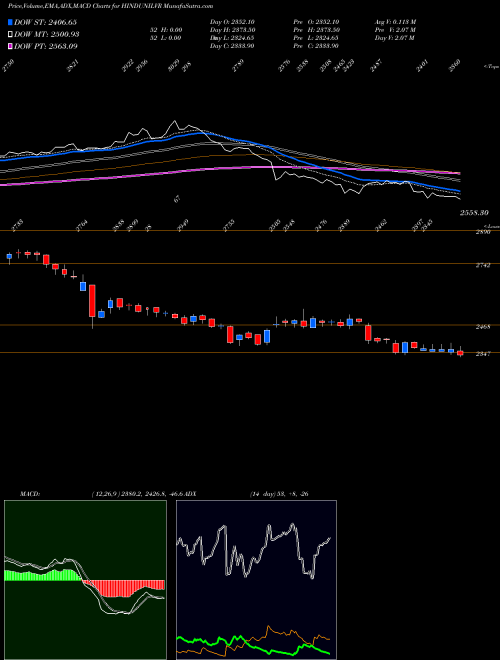Image resolution: width=500 pixels, height=660 pixels.
Task: Click the white DOW MT legend swatch
Action: pyautogui.click(x=11, y=35)
